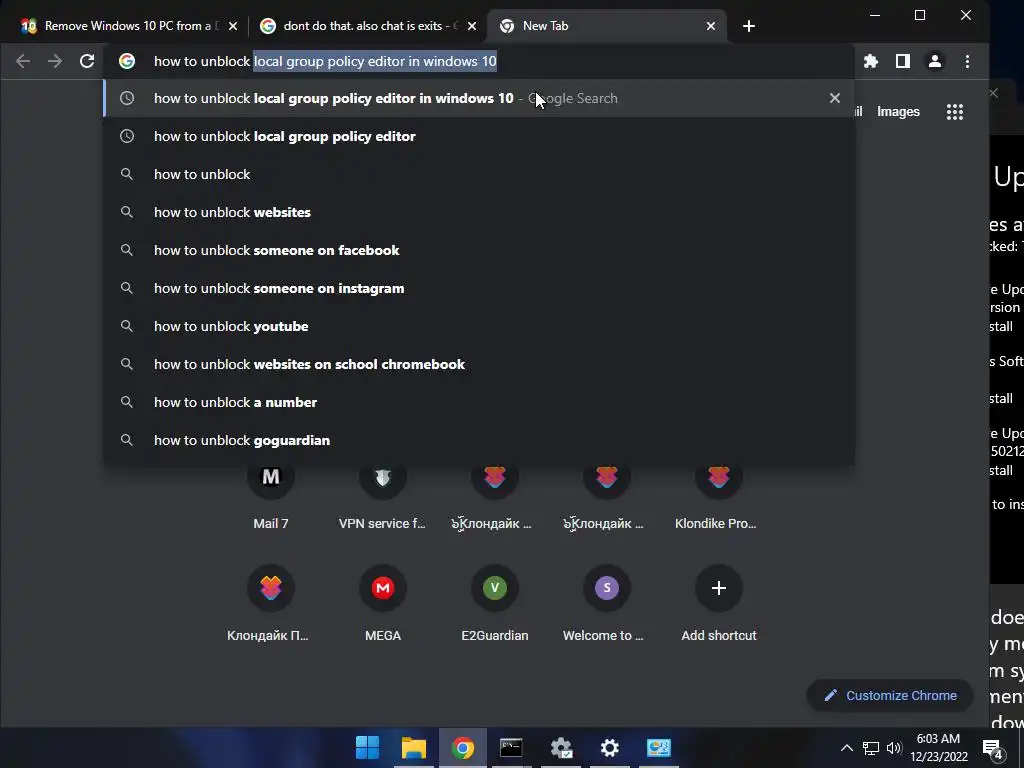Close the New Tab tab
Viewport: 1024px width, 768px height.
pos(711,26)
